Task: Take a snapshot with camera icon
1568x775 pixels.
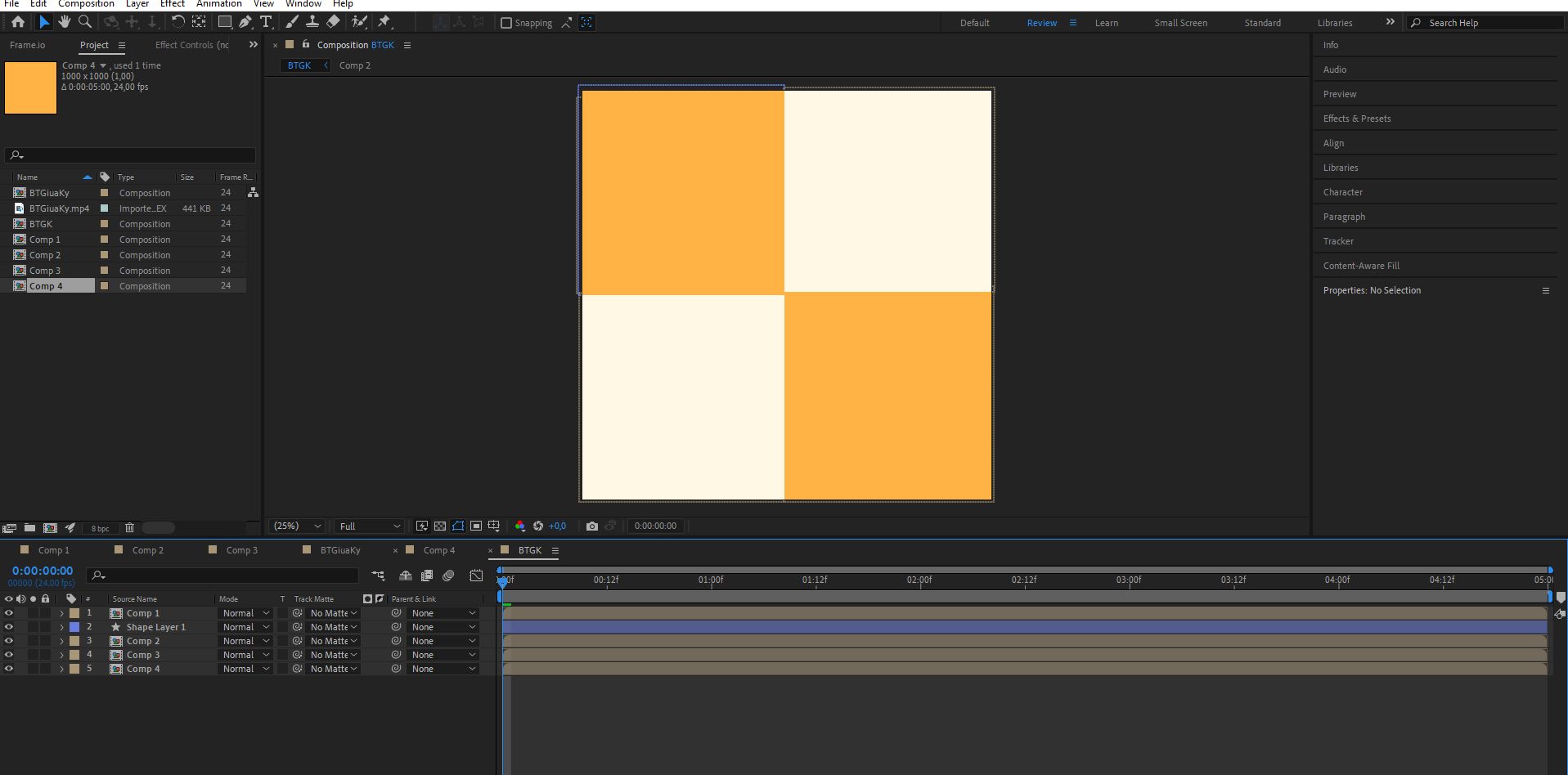Action: pyautogui.click(x=592, y=526)
